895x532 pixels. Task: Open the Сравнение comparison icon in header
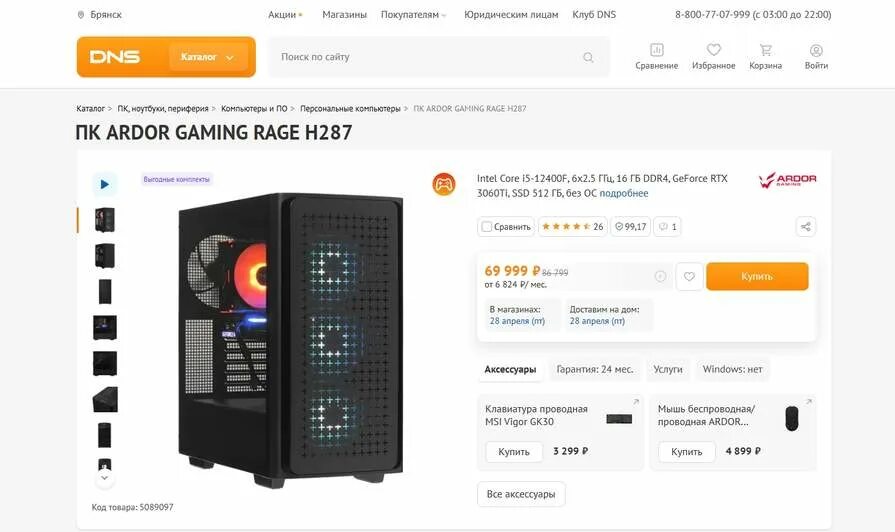pos(656,57)
